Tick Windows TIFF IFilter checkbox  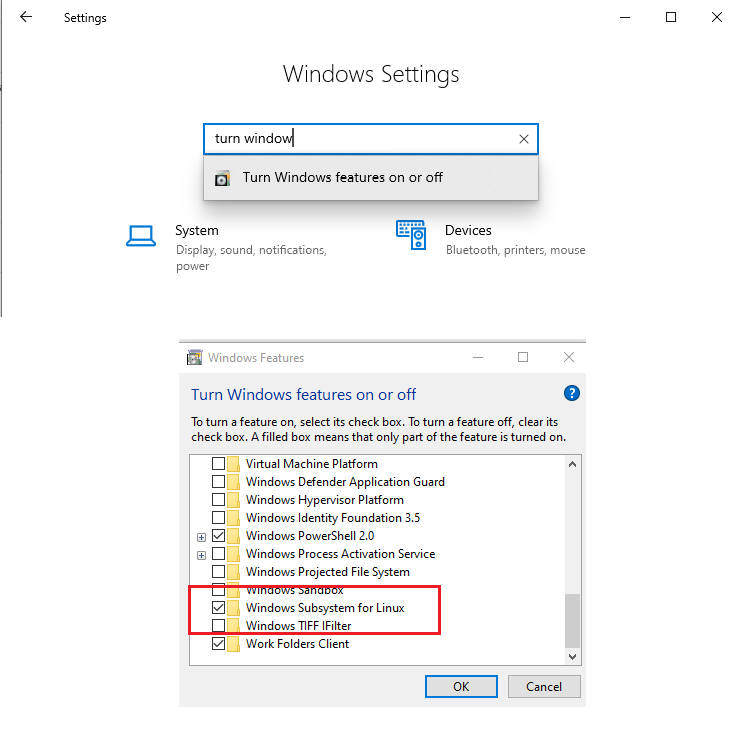[x=218, y=626]
